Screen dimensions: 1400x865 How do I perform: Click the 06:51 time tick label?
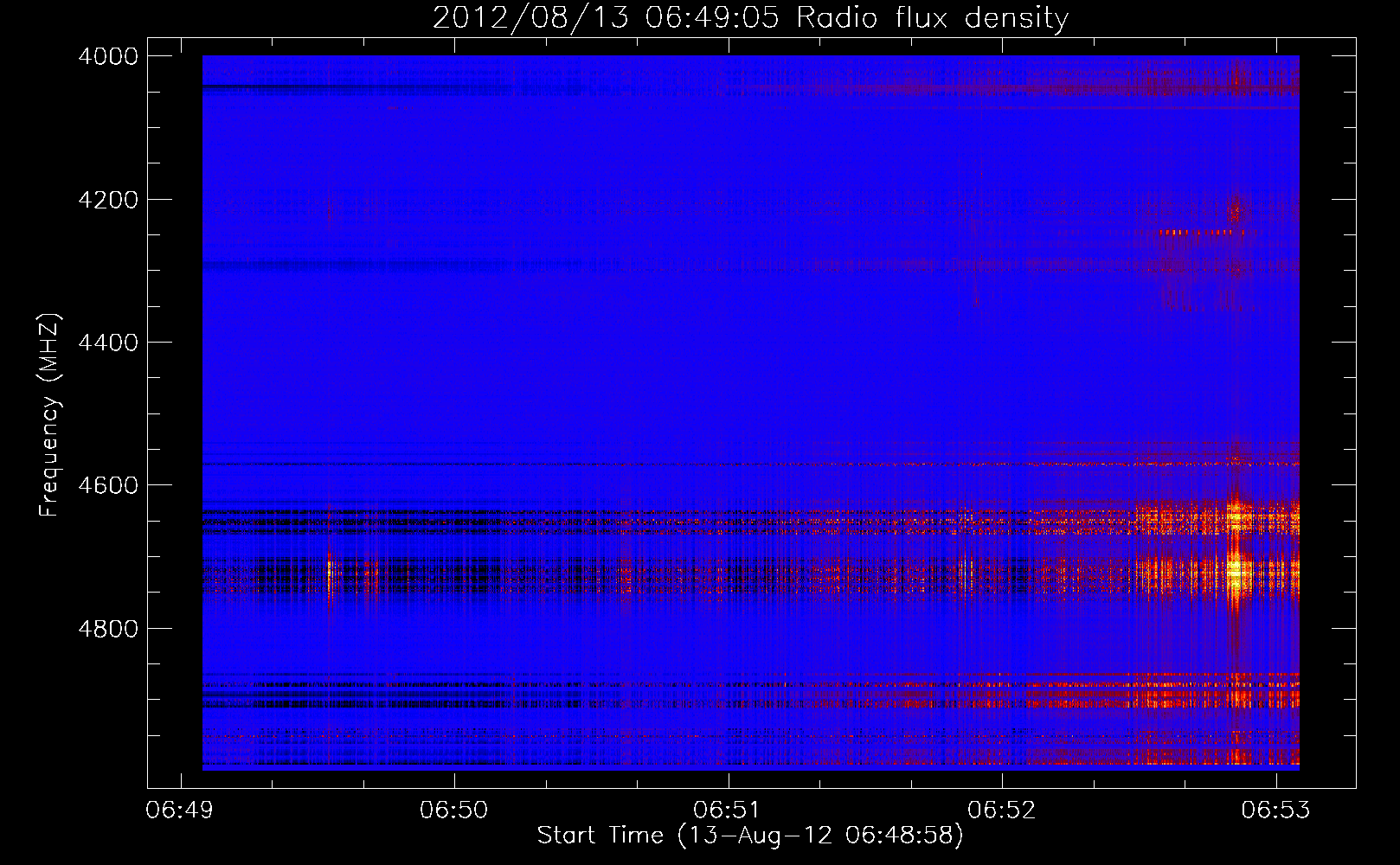point(728,811)
